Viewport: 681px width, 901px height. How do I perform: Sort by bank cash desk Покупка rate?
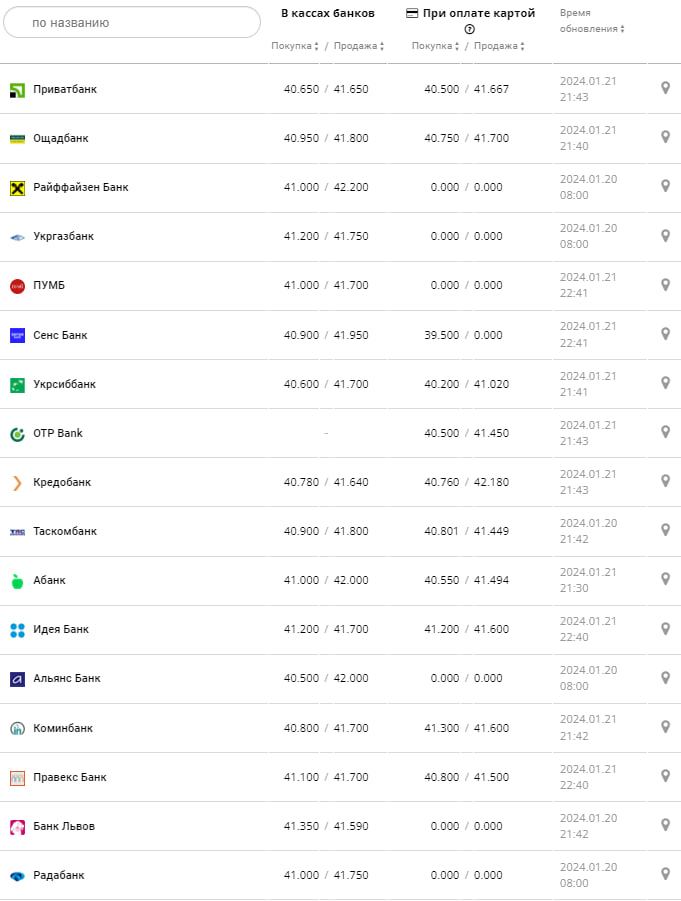pyautogui.click(x=295, y=46)
